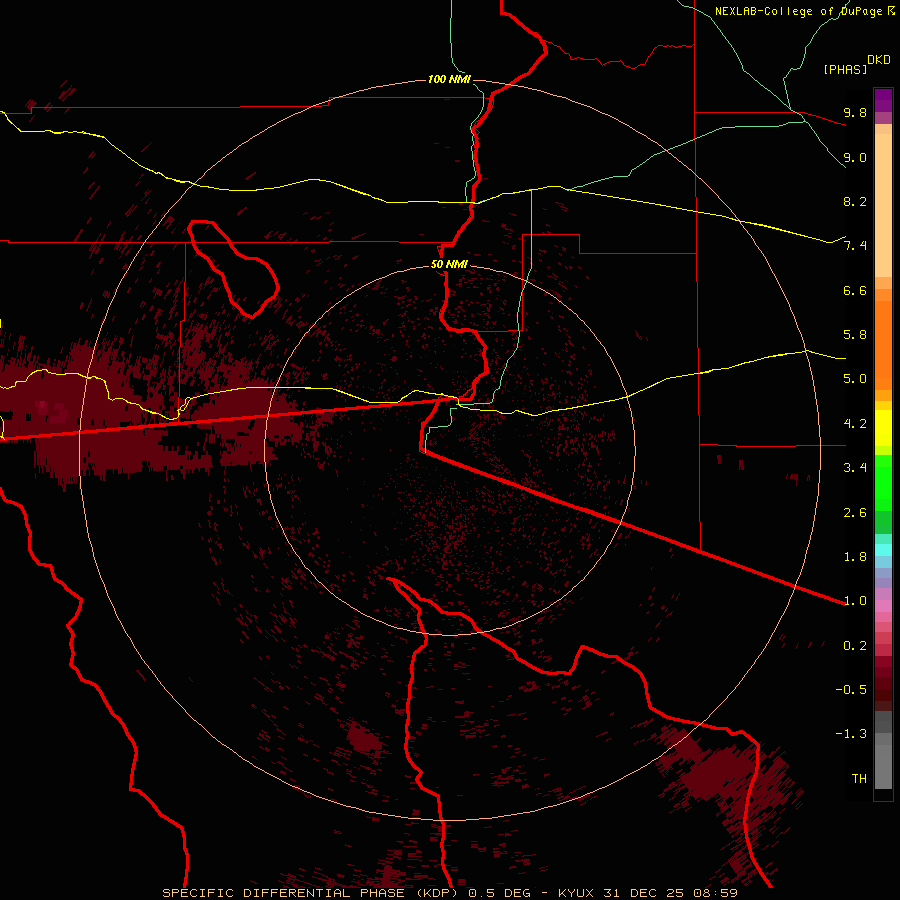Screen dimensions: 900x900
Task: Click the 1.8 scale value
Action: click(x=855, y=557)
